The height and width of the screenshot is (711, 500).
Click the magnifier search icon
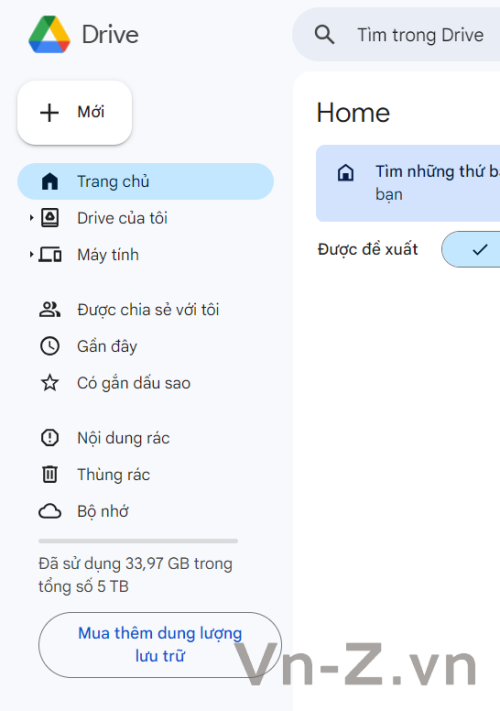[x=325, y=34]
